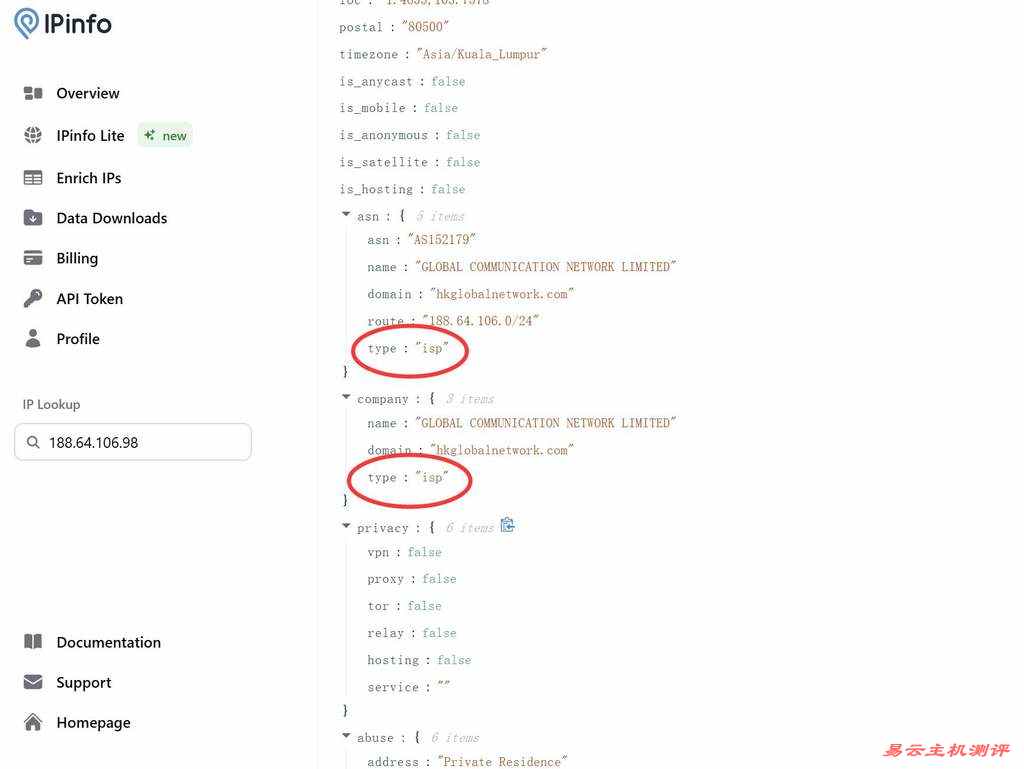Image resolution: width=1024 pixels, height=769 pixels.
Task: Click the privacy 6 items count label
Action: coord(470,527)
